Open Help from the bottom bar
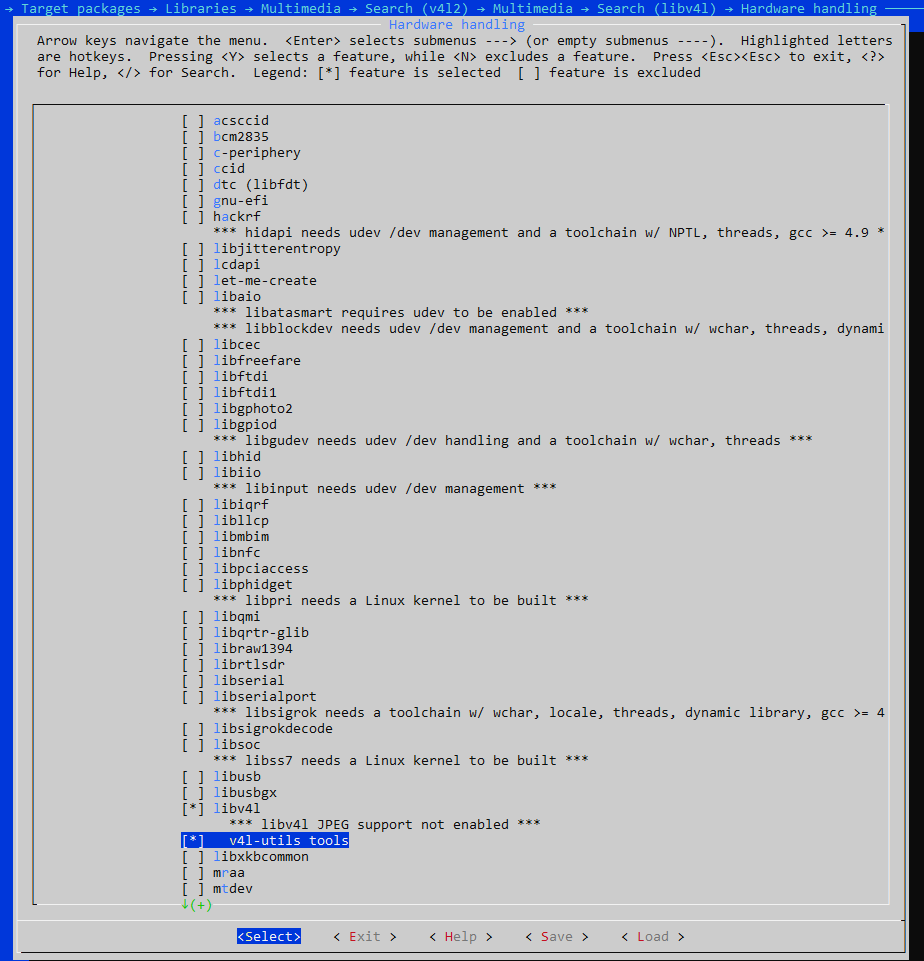The width and height of the screenshot is (924, 961). click(461, 936)
